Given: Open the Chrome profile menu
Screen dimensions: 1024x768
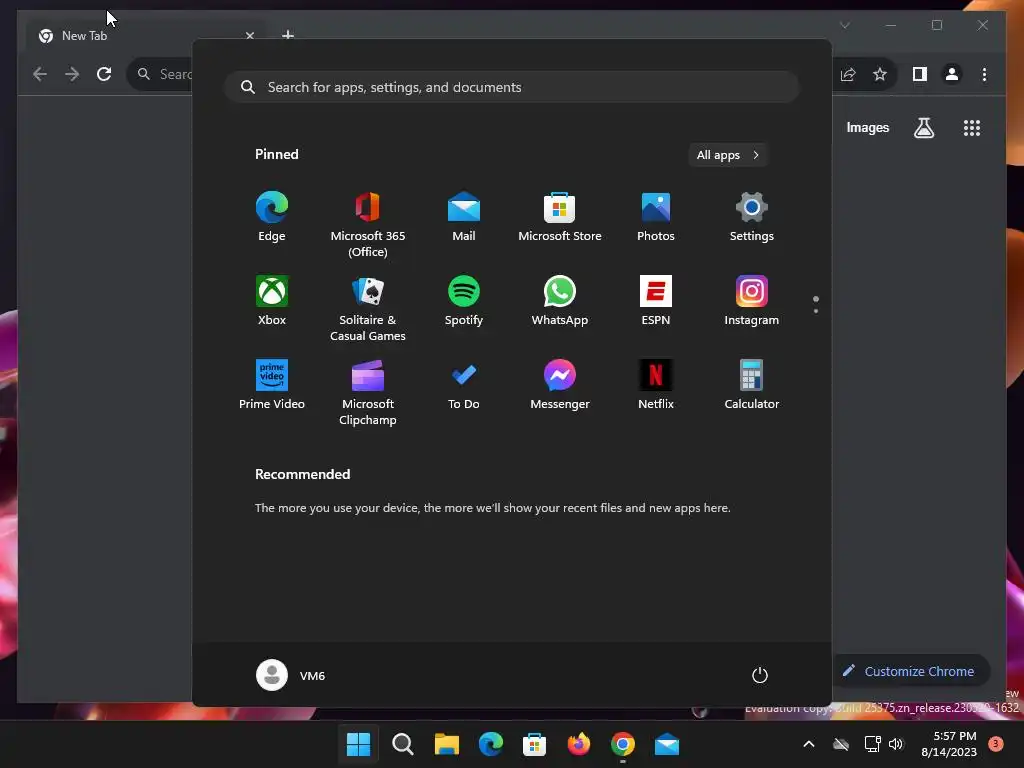Looking at the screenshot, I should (x=952, y=74).
